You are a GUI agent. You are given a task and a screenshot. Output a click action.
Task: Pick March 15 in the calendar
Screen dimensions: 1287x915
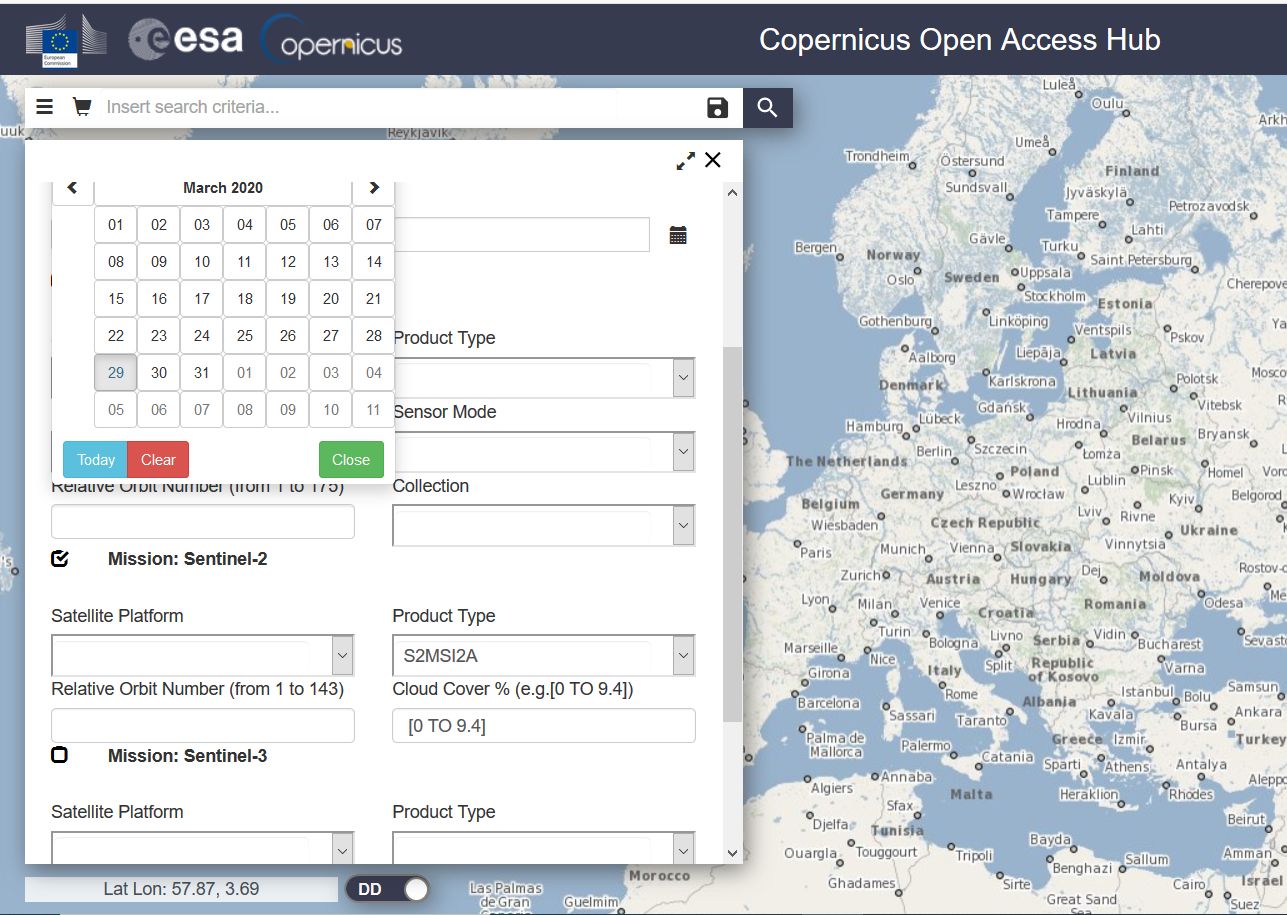(116, 299)
